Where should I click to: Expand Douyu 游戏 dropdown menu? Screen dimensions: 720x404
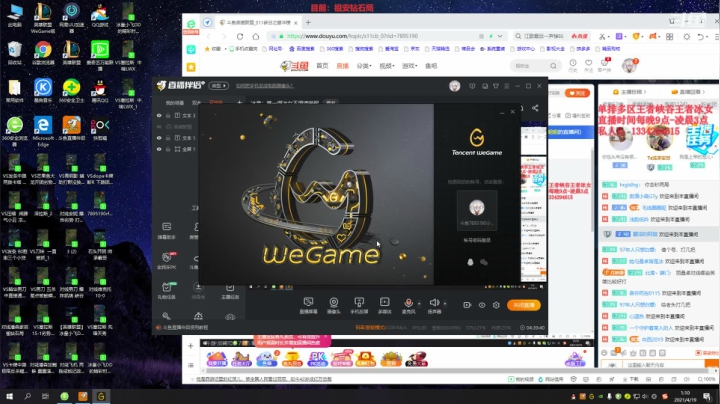(x=409, y=66)
